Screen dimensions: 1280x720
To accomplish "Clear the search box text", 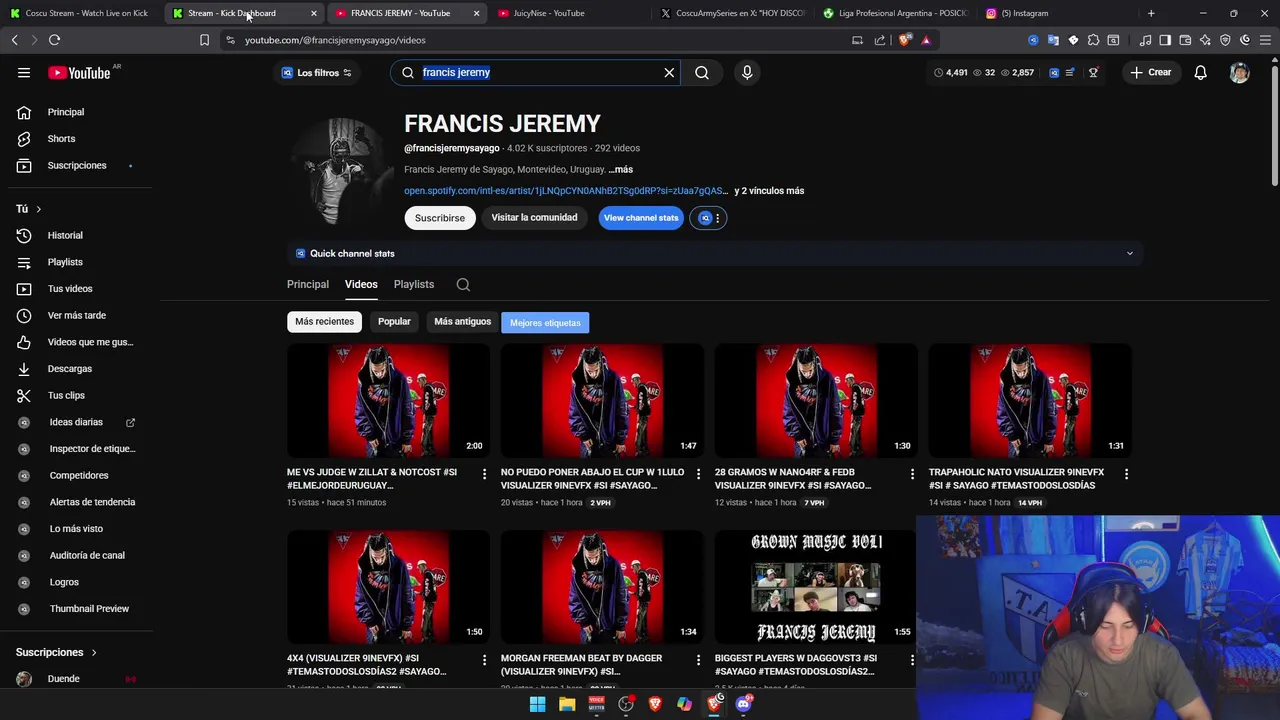I will (669, 72).
